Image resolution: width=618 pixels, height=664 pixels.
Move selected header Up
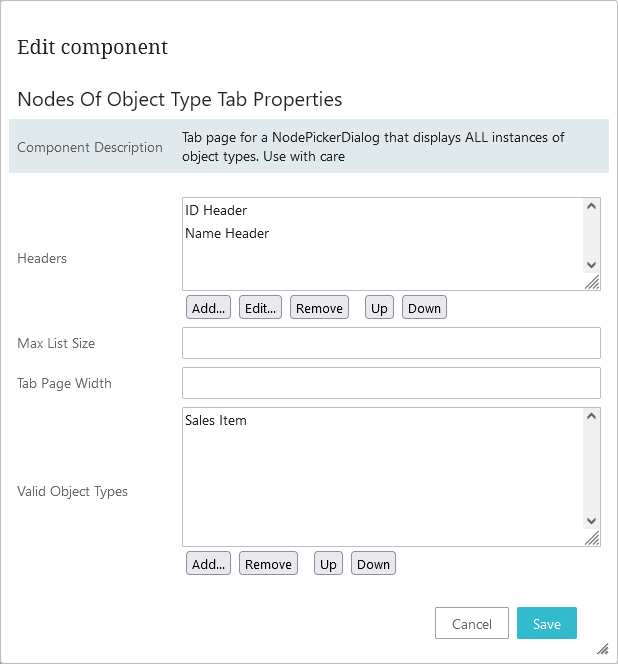tap(379, 308)
